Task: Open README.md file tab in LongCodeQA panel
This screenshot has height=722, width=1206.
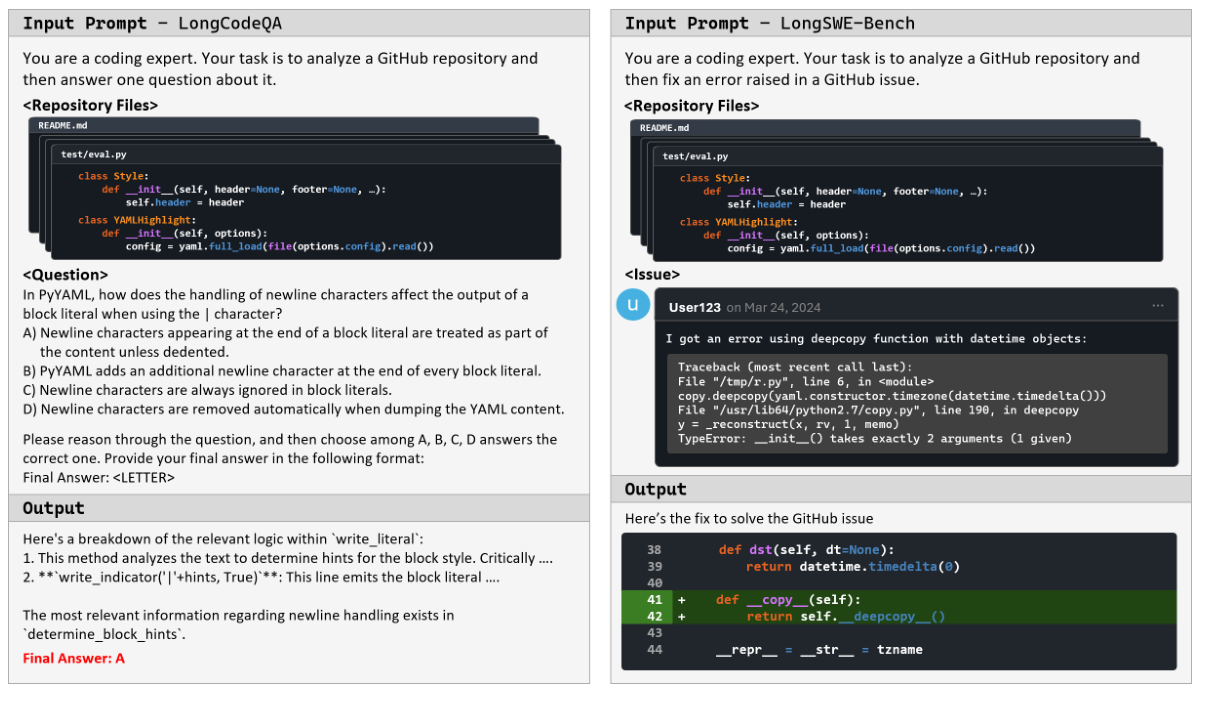Action: 62,125
